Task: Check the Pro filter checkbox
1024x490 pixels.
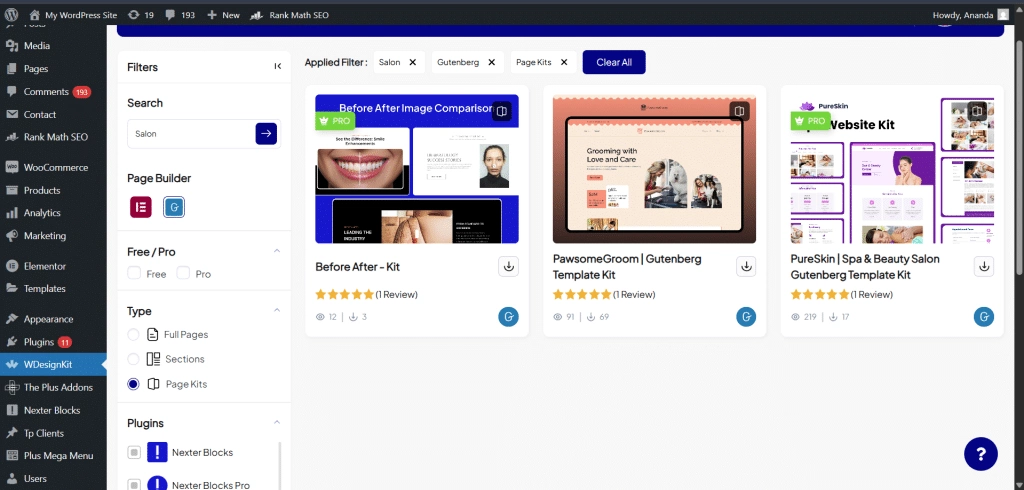Action: pos(184,273)
